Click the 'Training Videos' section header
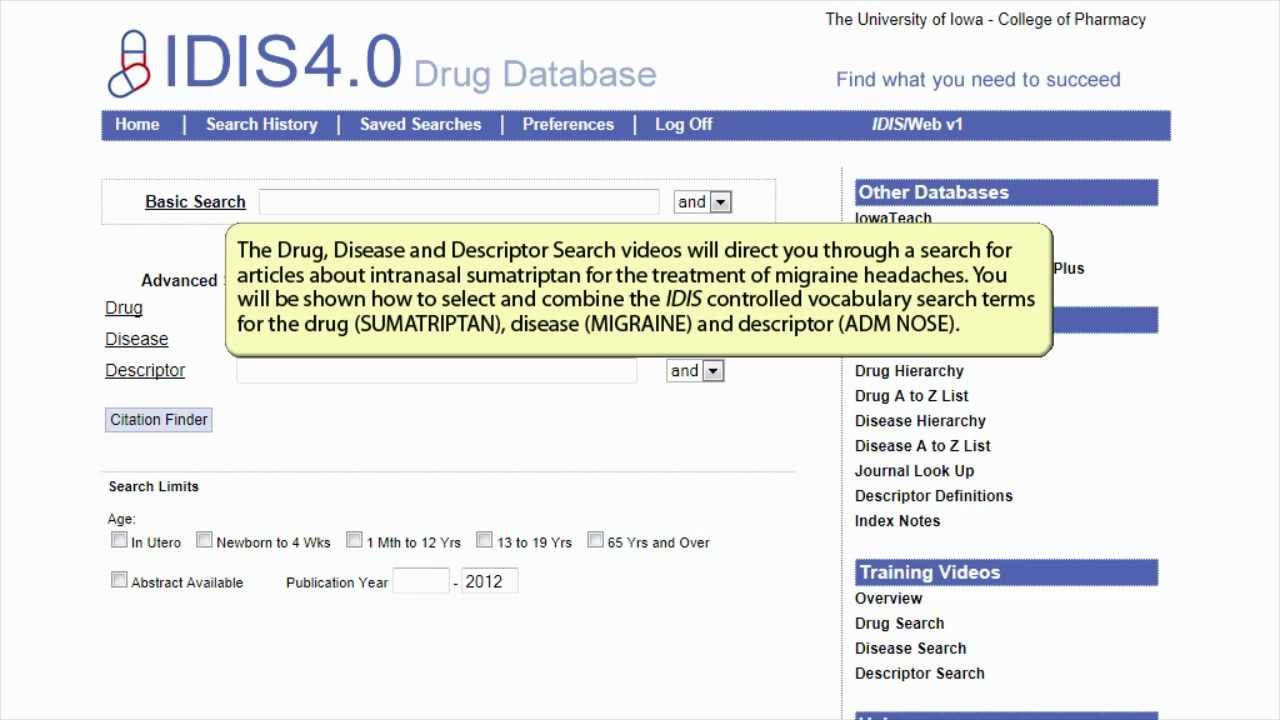This screenshot has height=720, width=1280. coord(1006,572)
